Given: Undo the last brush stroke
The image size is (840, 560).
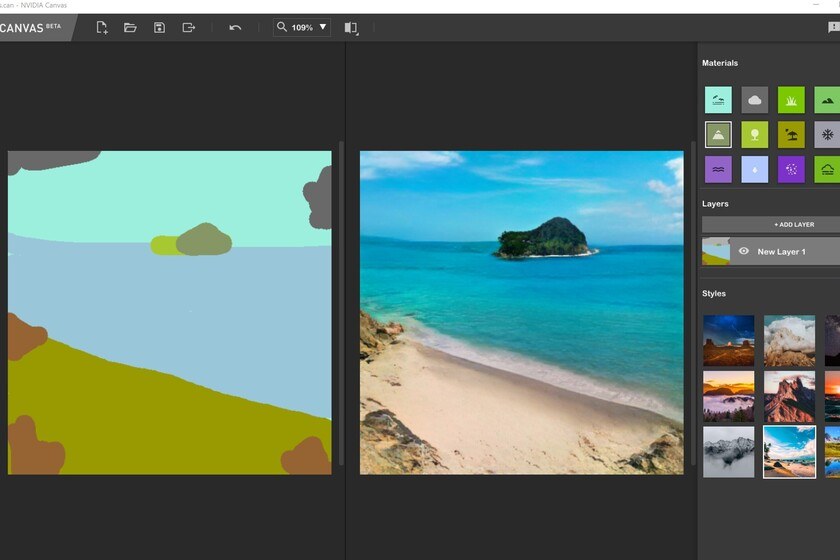Looking at the screenshot, I should tap(235, 28).
